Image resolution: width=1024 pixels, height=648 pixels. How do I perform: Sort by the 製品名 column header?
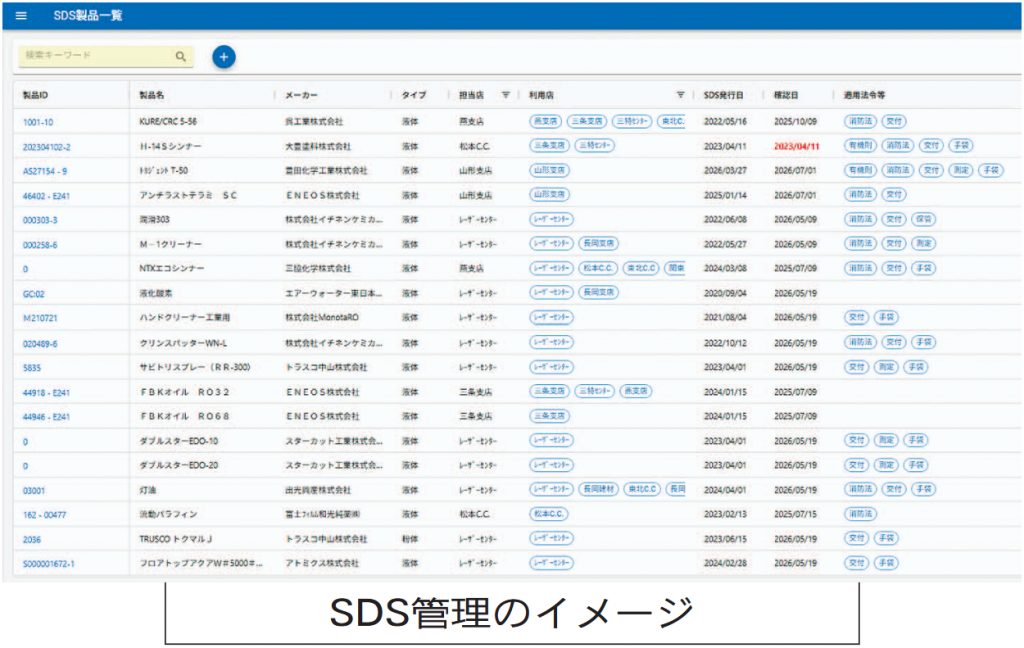[x=152, y=95]
